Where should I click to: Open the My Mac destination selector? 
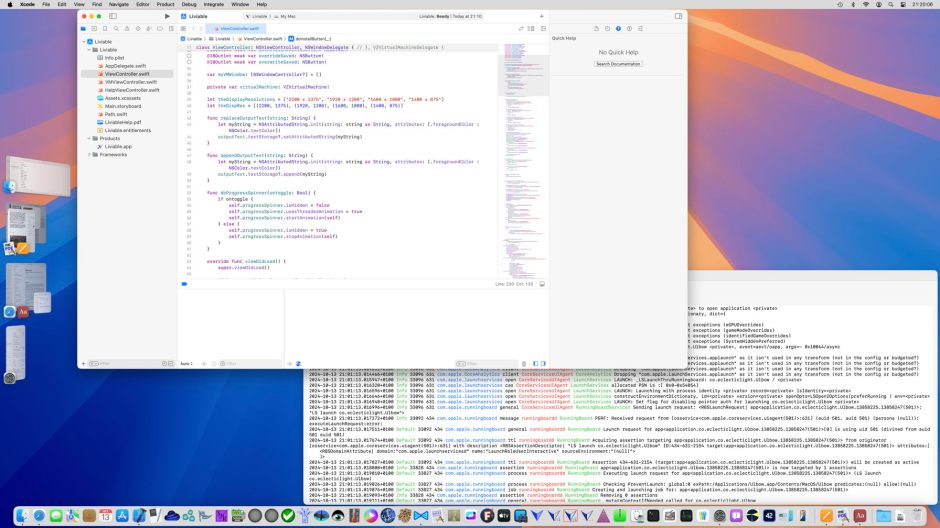(x=285, y=16)
